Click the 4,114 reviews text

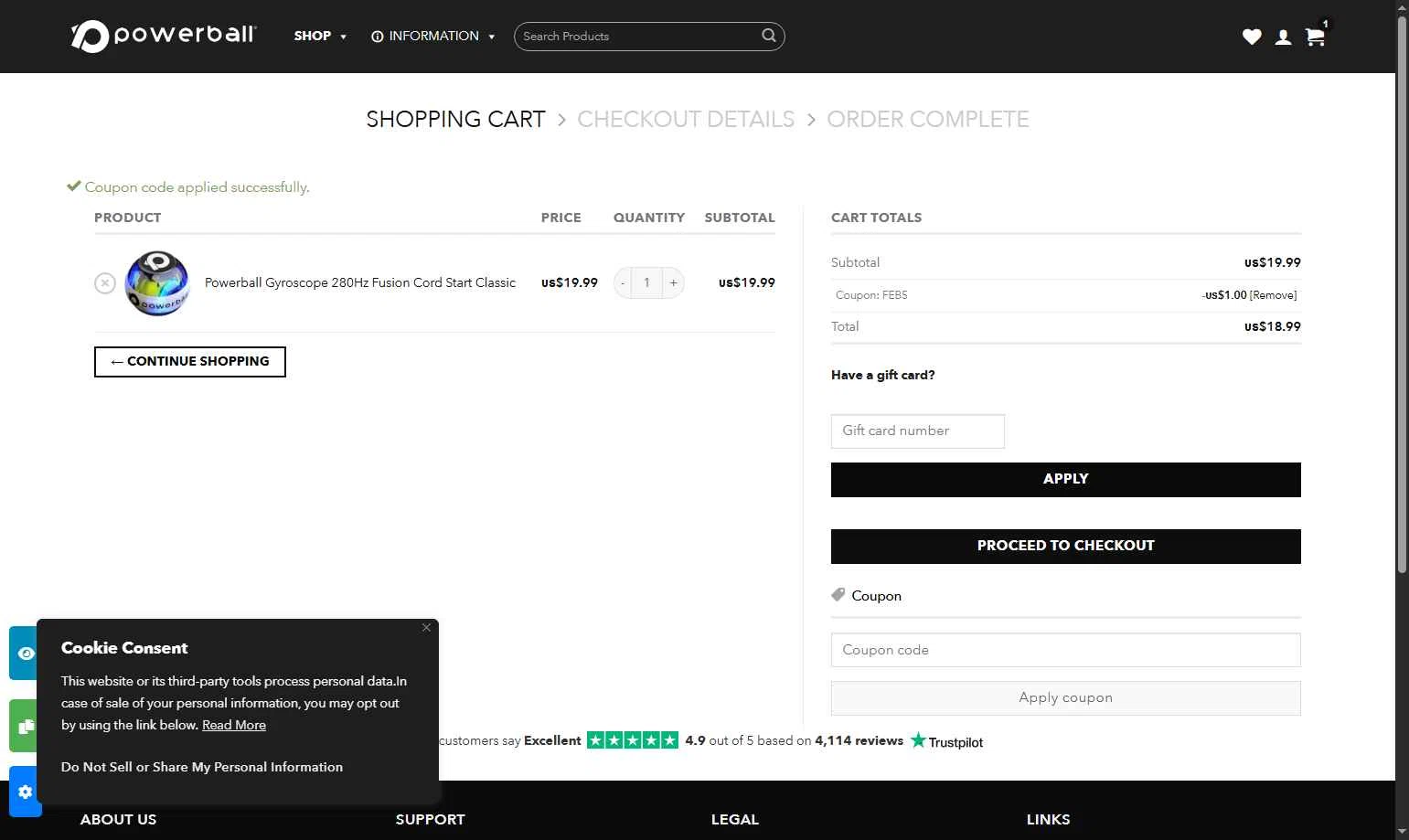pos(859,740)
